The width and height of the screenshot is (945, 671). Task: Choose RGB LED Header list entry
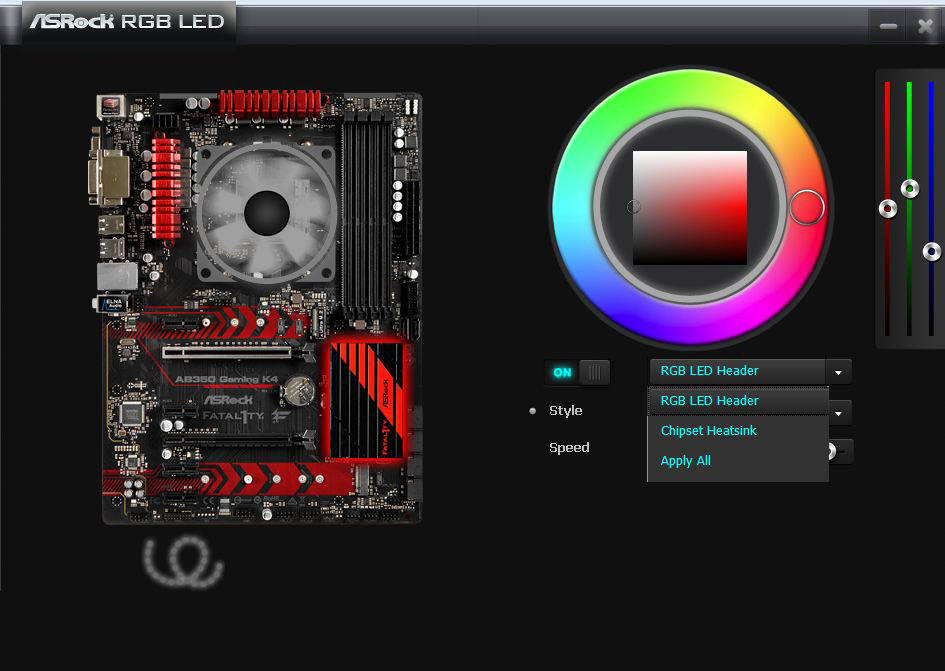pos(710,401)
